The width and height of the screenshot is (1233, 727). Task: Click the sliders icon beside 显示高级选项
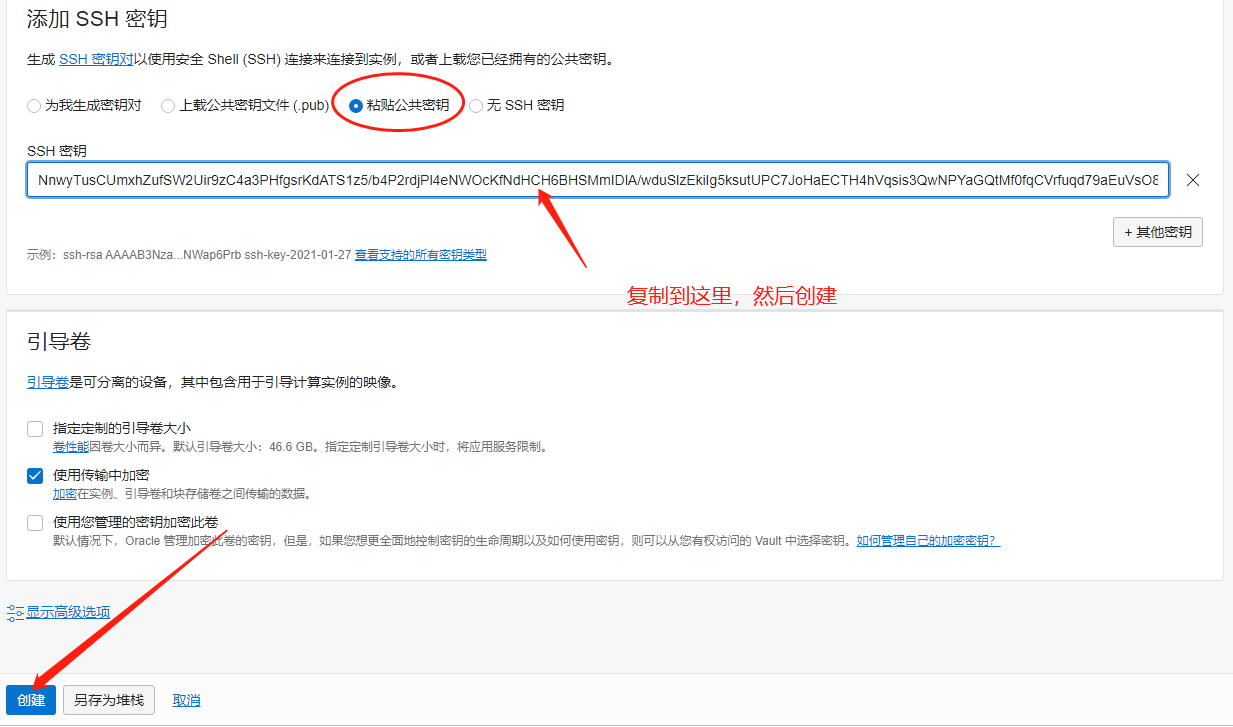pos(15,612)
